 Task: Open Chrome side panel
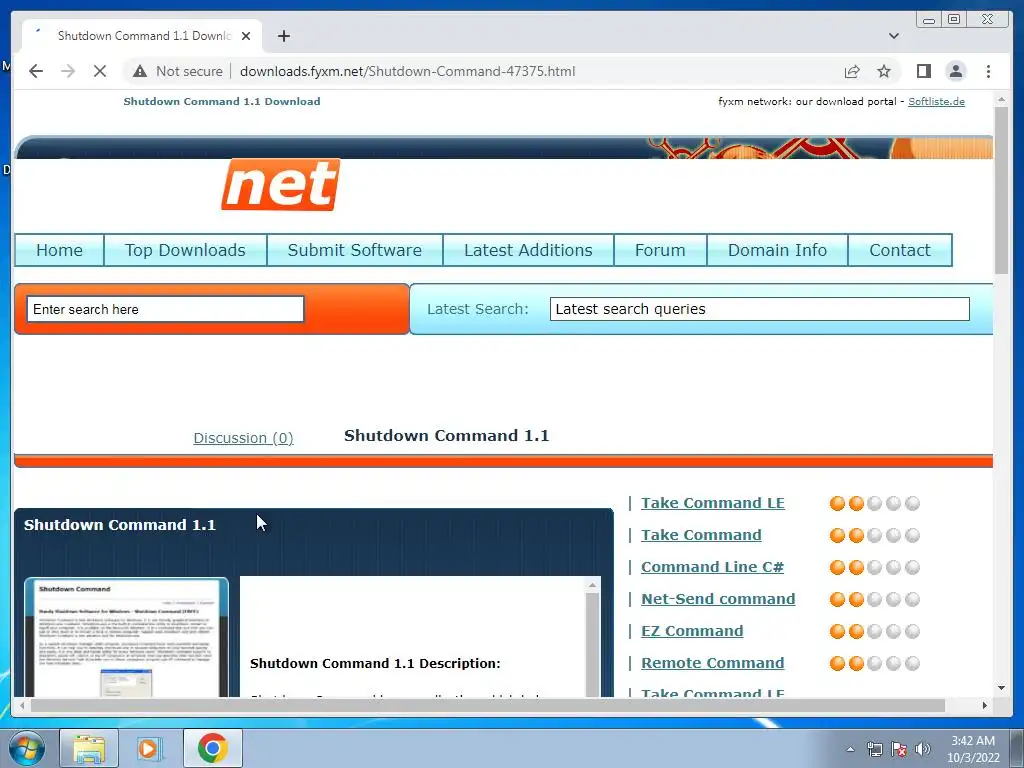click(x=923, y=71)
